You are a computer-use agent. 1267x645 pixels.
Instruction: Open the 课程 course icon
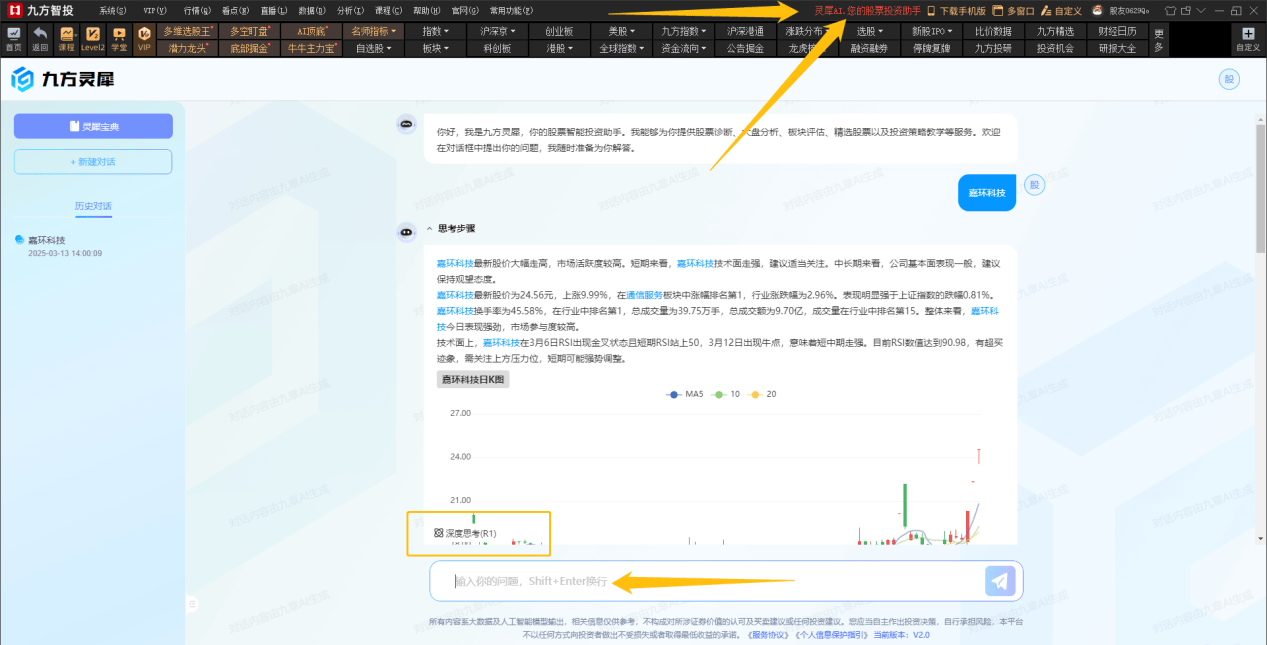[x=66, y=39]
